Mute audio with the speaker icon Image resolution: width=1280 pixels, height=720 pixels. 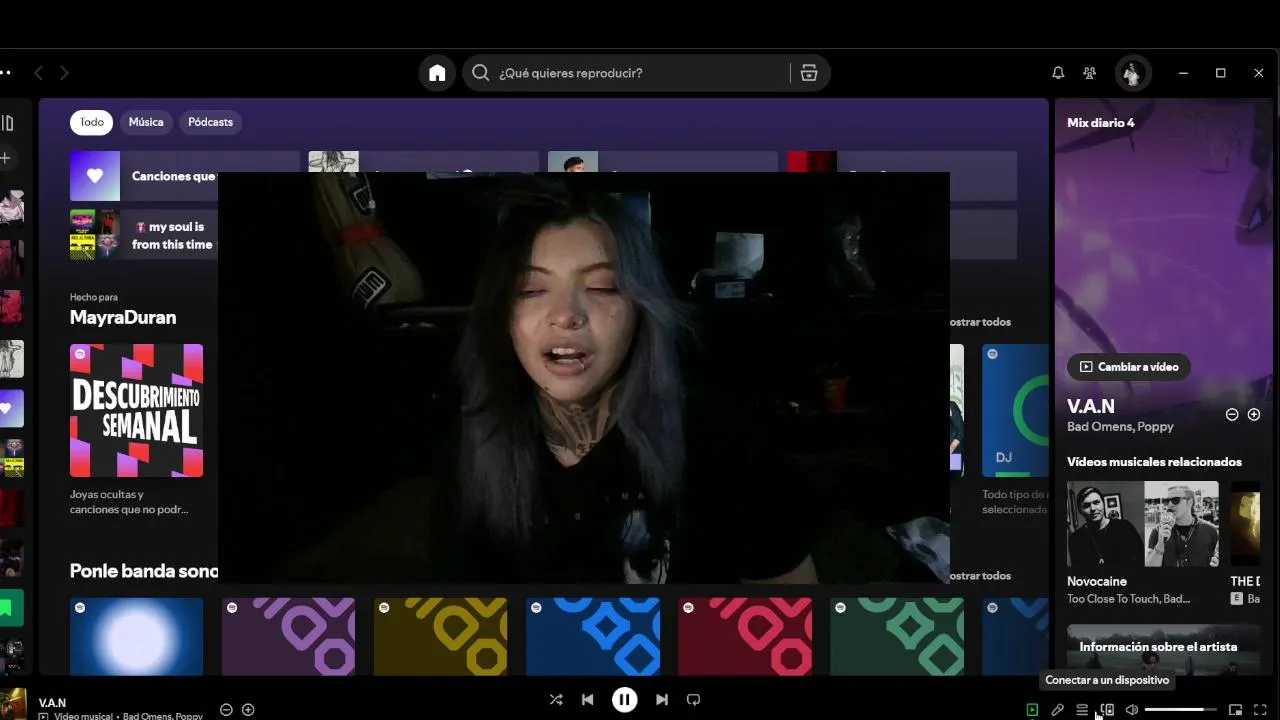pyautogui.click(x=1132, y=710)
